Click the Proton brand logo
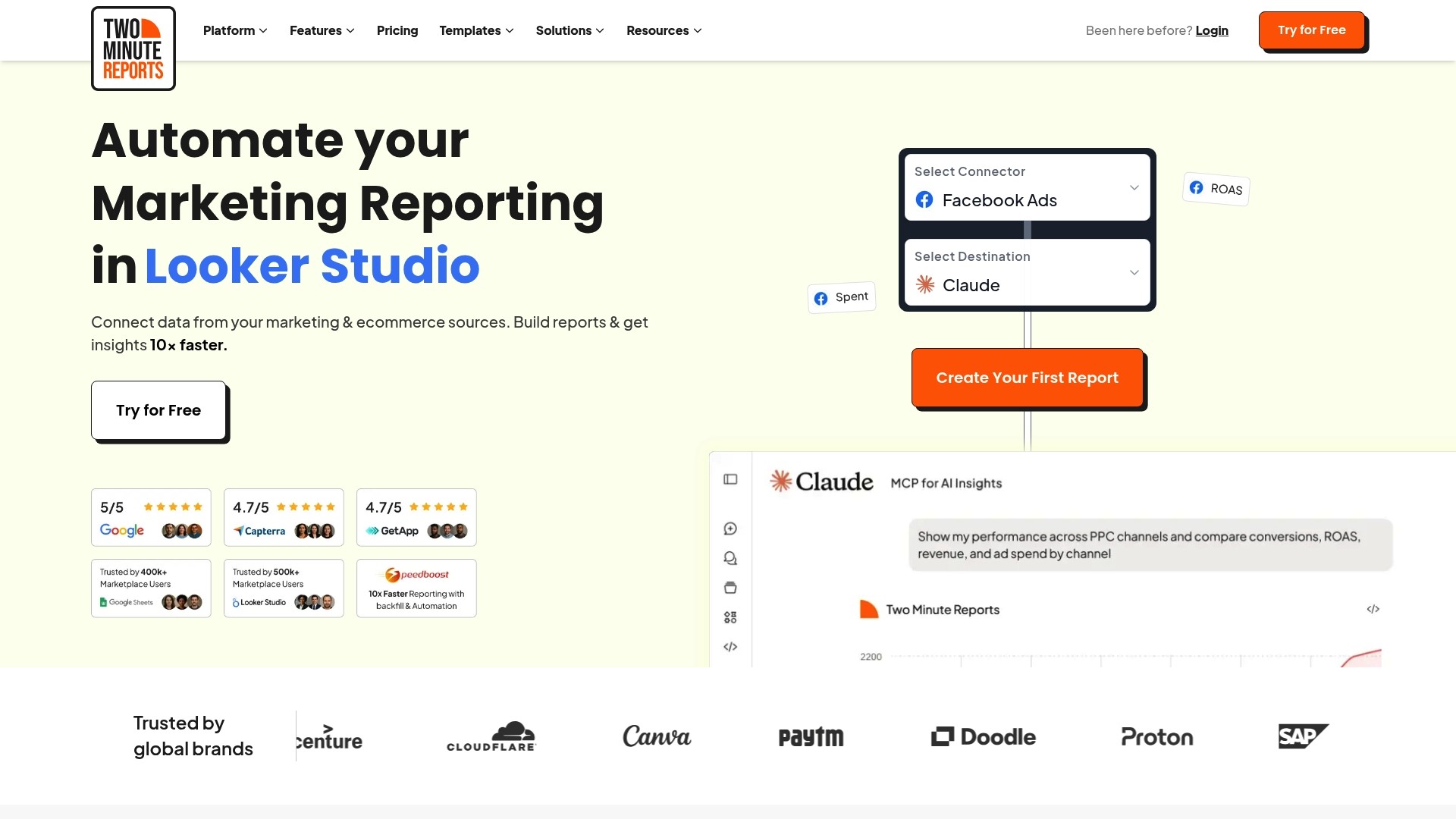Viewport: 1456px width, 819px height. point(1157,737)
